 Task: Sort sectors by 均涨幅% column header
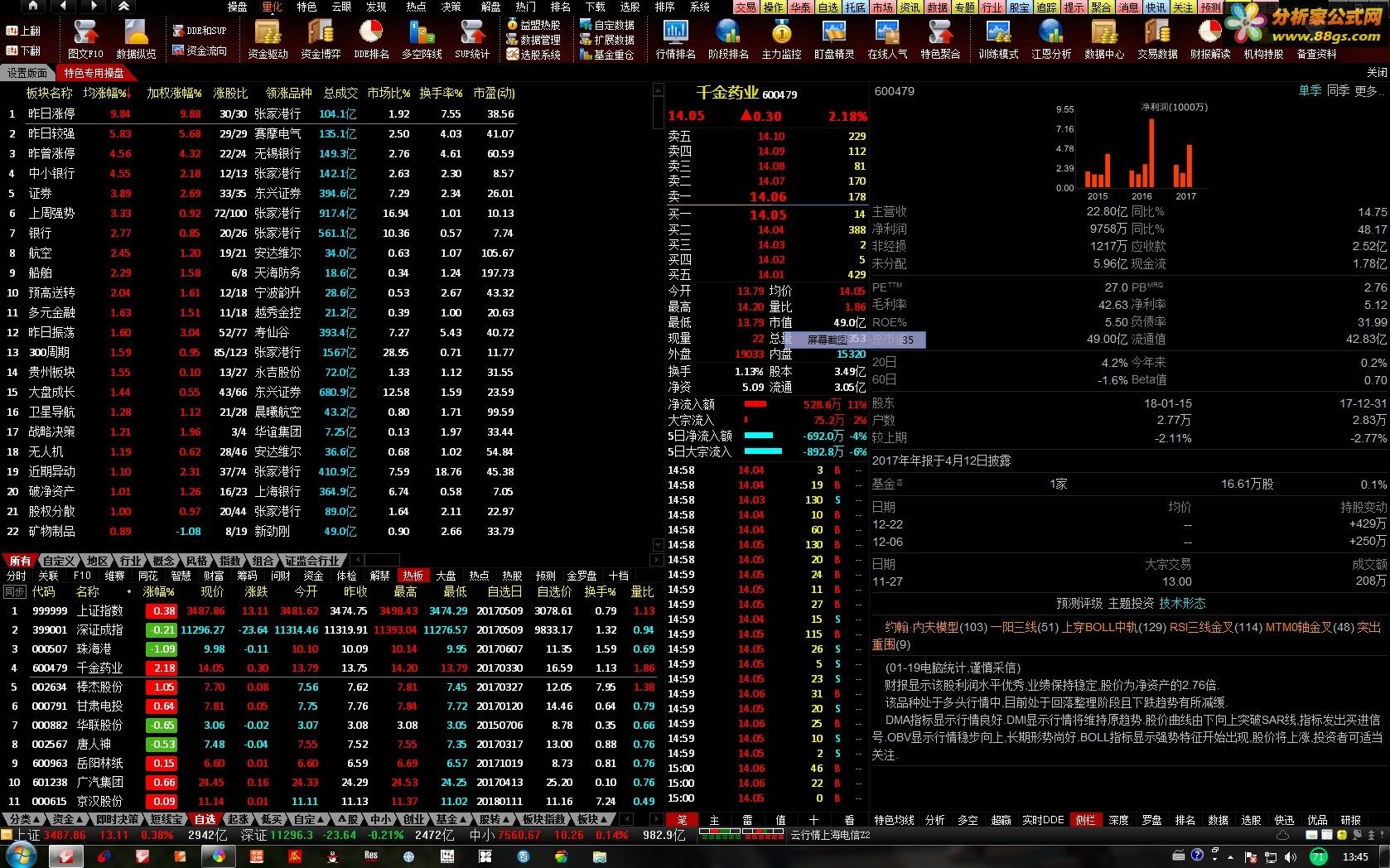point(105,93)
